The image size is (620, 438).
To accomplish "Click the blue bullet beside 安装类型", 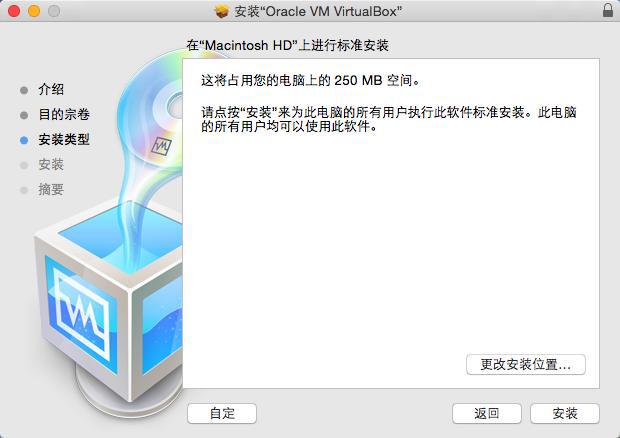I will pos(24,140).
